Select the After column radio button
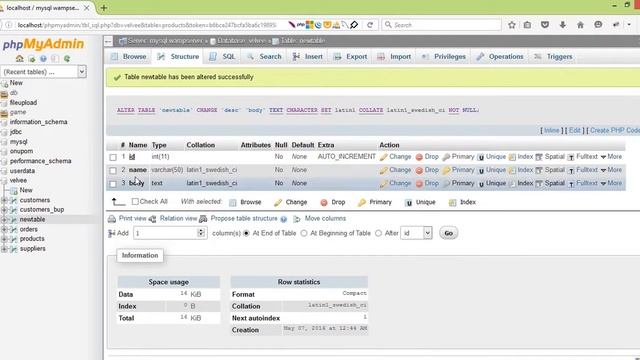 (378, 233)
